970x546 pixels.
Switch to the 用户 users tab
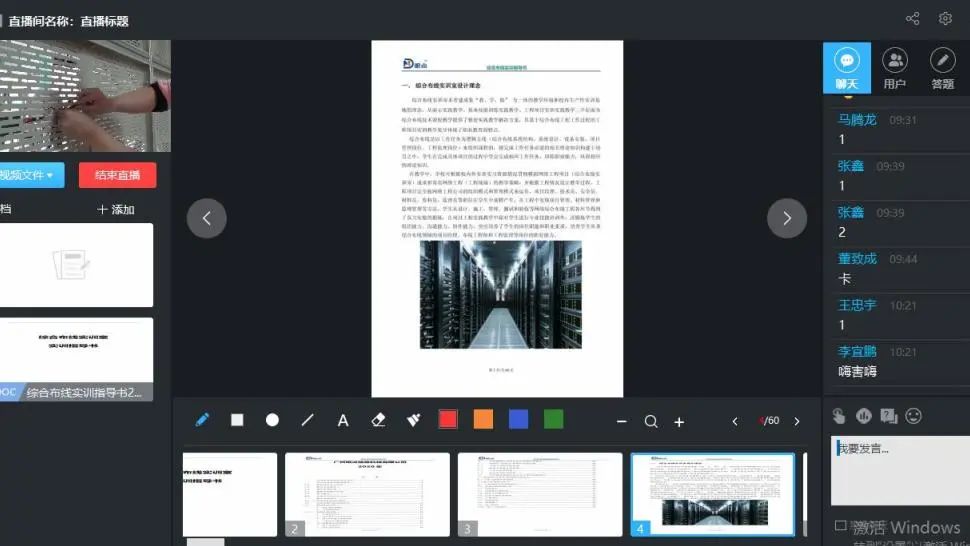895,68
